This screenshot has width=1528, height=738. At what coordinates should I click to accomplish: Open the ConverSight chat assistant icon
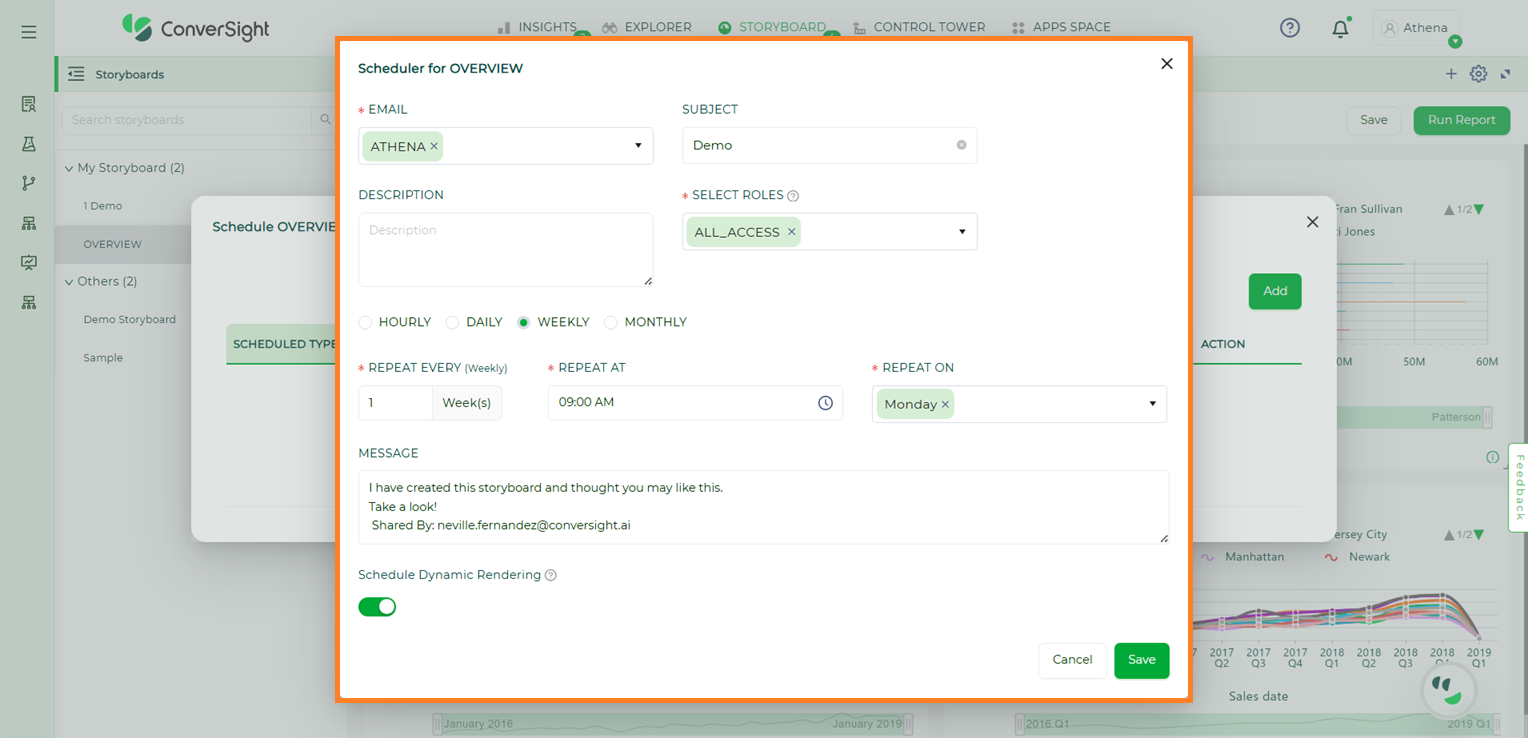tap(1448, 691)
